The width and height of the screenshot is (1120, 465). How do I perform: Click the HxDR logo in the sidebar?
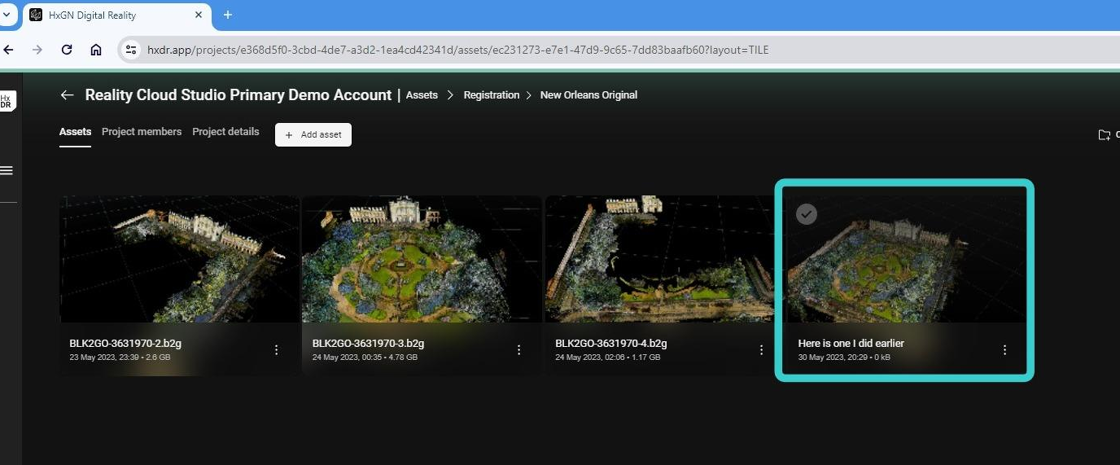point(6,101)
